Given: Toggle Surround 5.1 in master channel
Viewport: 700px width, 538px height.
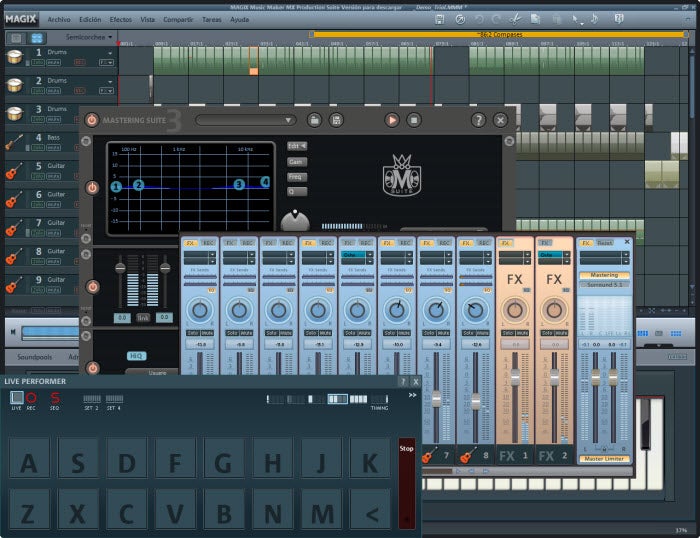Looking at the screenshot, I should (604, 284).
